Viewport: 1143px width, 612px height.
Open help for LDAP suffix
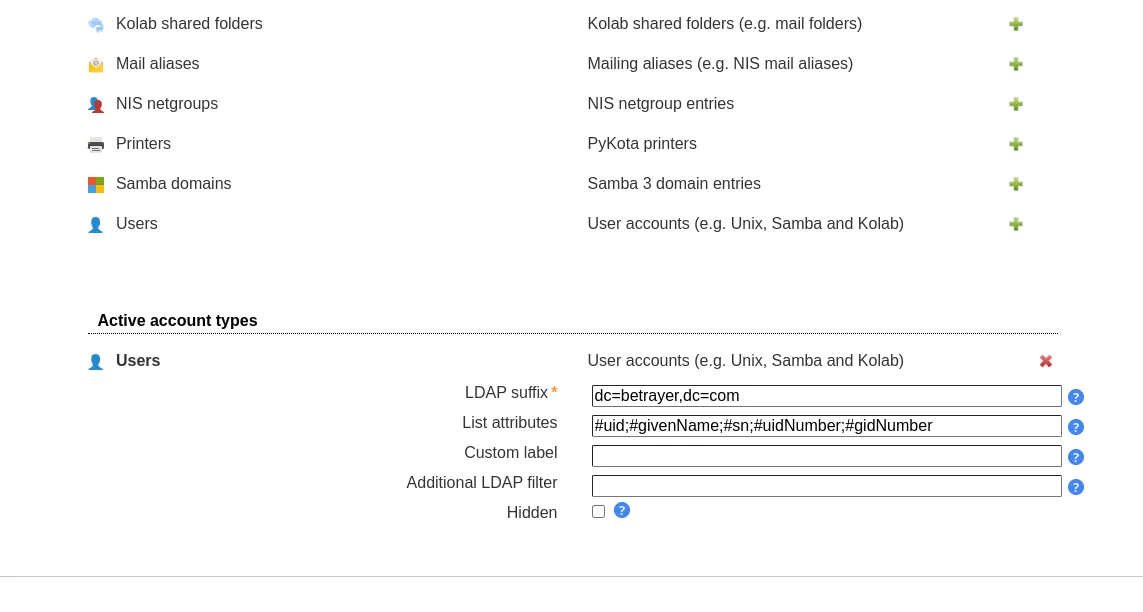point(1075,397)
